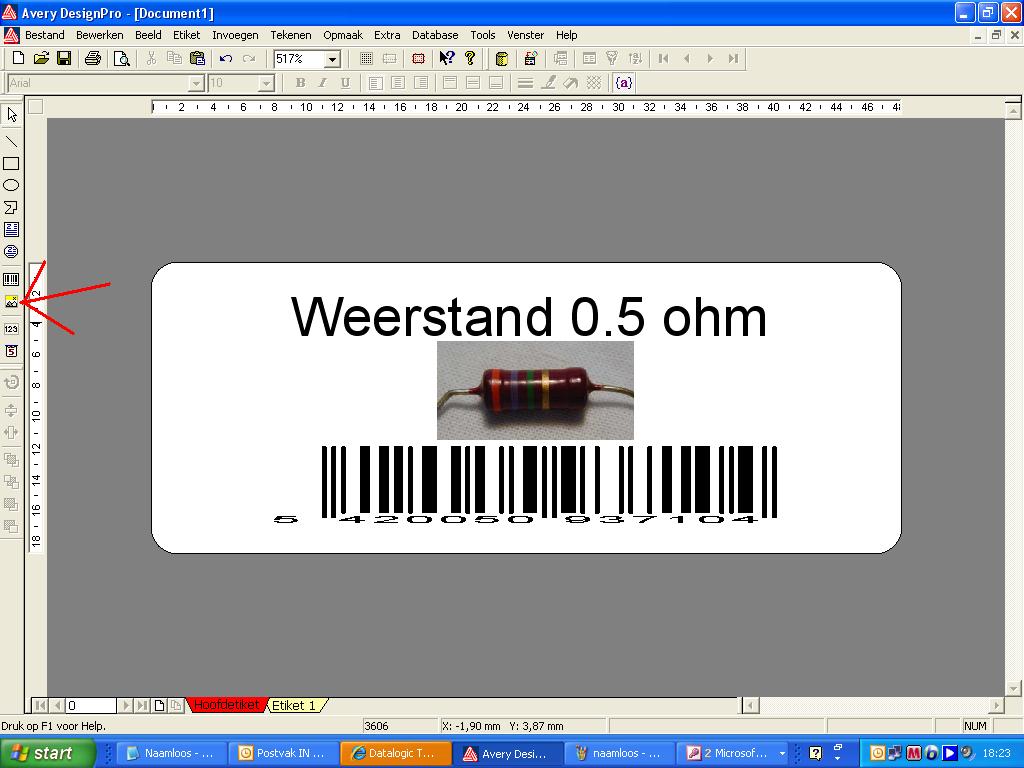Open the Beeld menu
Viewport: 1024px width, 768px height.
(x=148, y=35)
